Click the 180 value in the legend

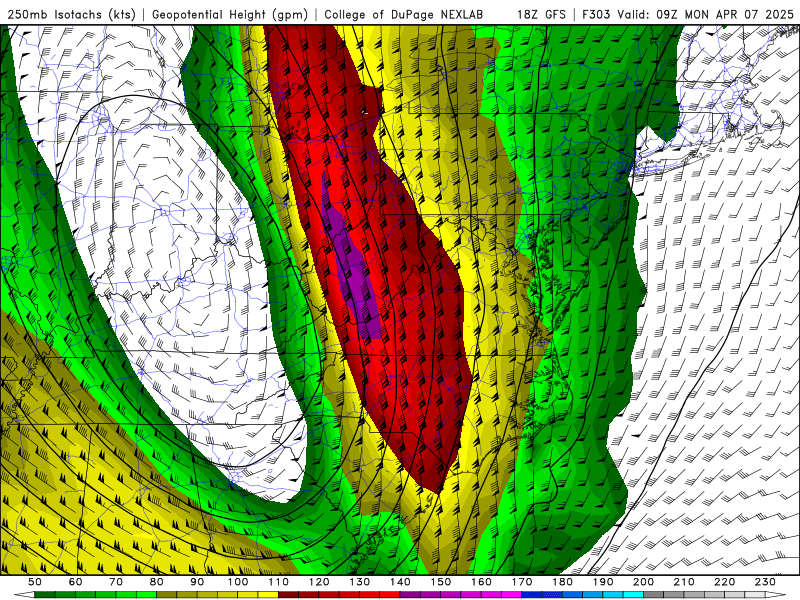click(x=563, y=582)
